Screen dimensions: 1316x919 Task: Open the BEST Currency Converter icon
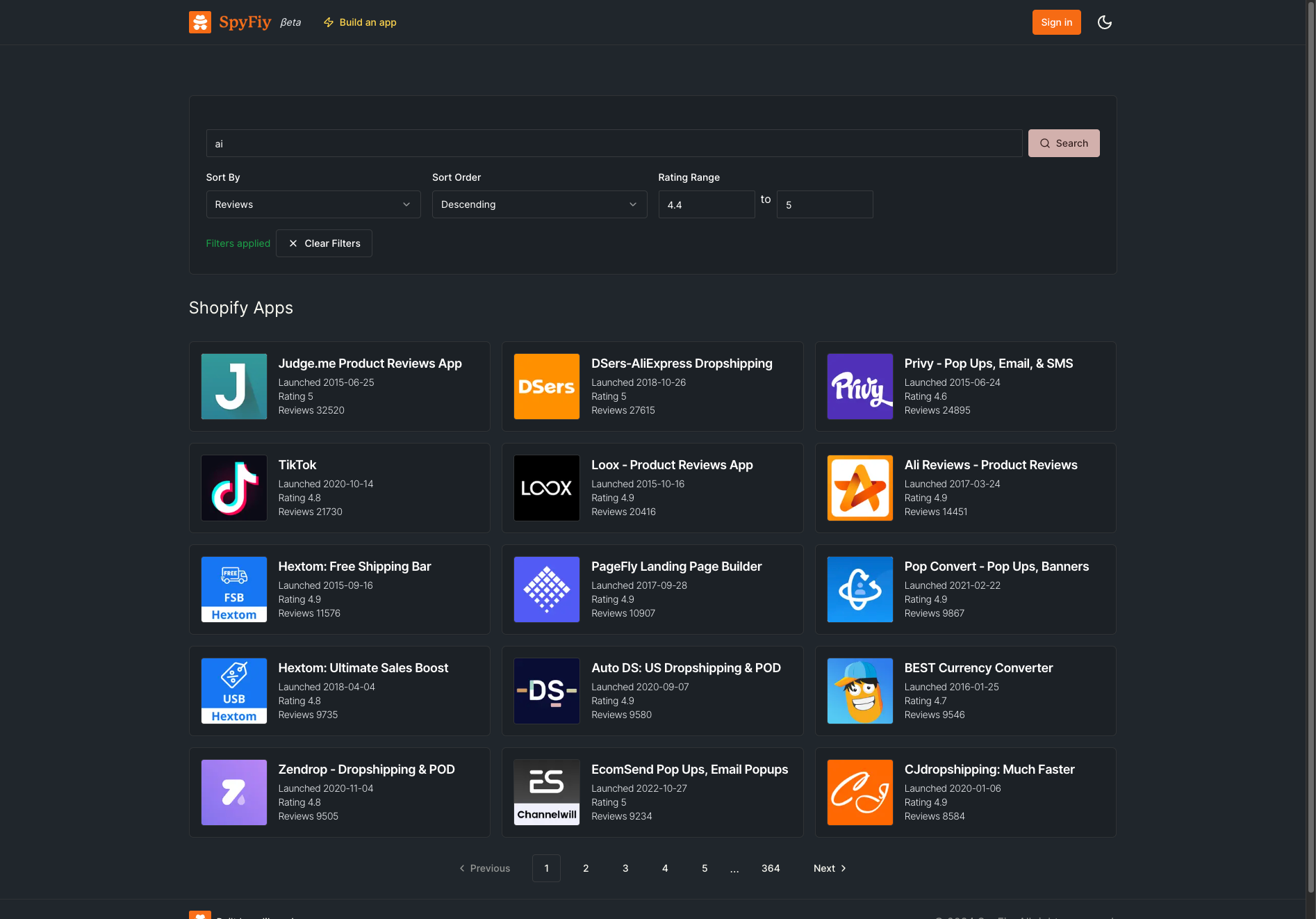(x=860, y=691)
